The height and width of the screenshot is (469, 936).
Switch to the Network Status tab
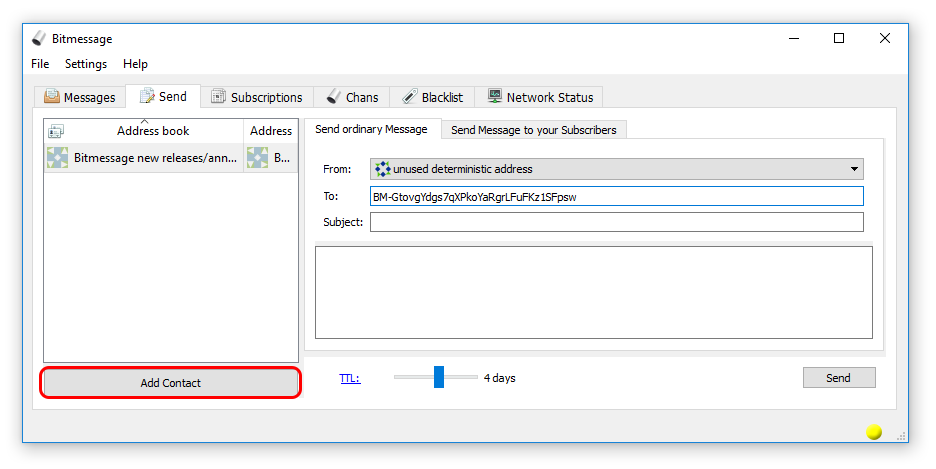pyautogui.click(x=540, y=97)
